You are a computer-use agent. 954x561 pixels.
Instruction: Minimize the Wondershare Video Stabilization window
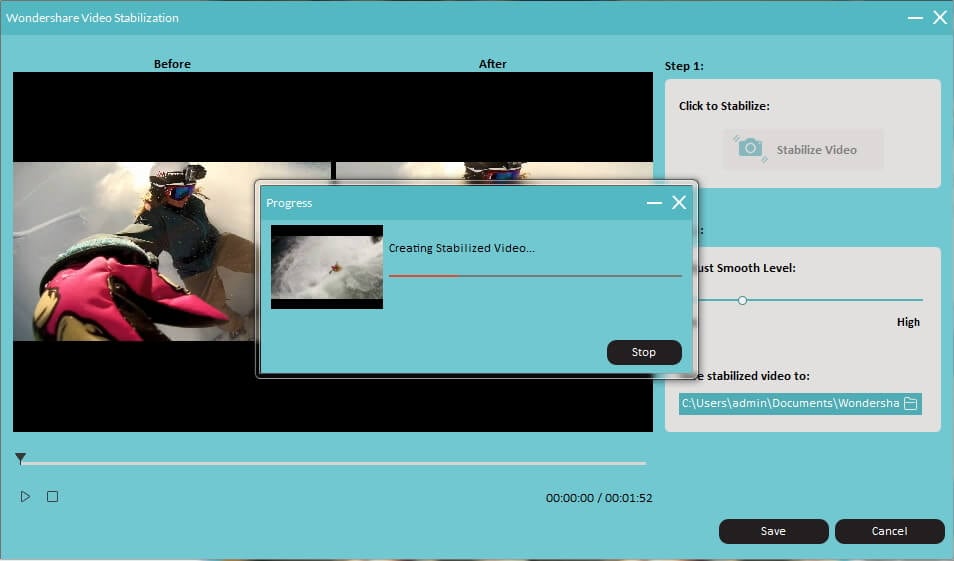(915, 18)
